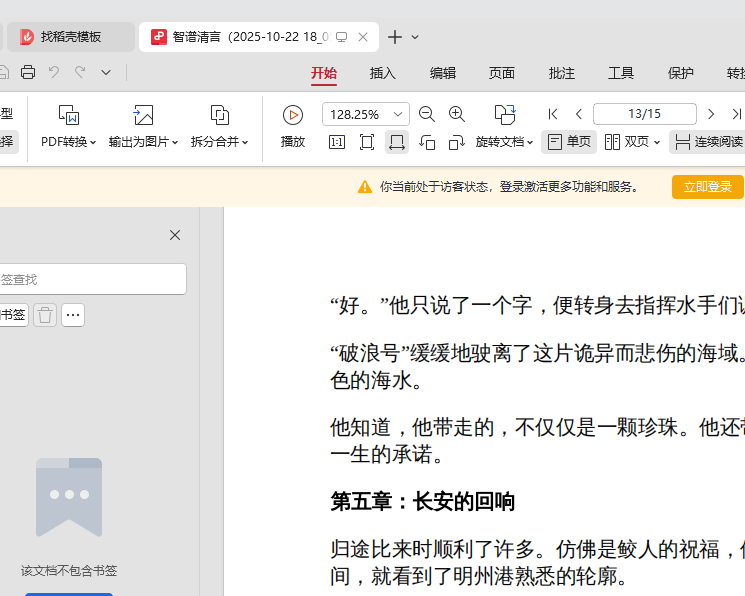745x596 pixels.
Task: Open the 开始 ribbon tab
Action: click(324, 73)
